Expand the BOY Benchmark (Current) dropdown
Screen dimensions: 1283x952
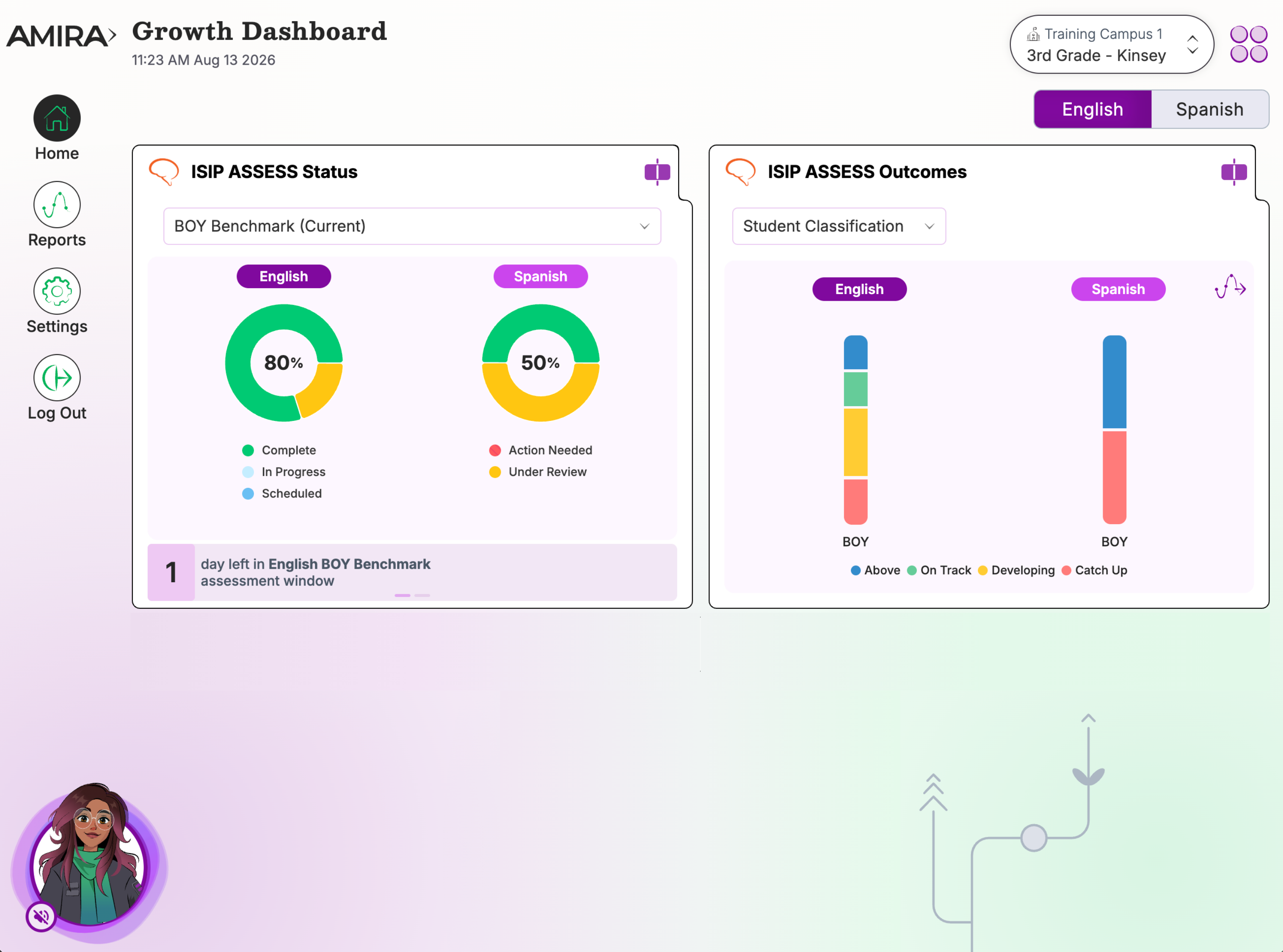tap(412, 226)
